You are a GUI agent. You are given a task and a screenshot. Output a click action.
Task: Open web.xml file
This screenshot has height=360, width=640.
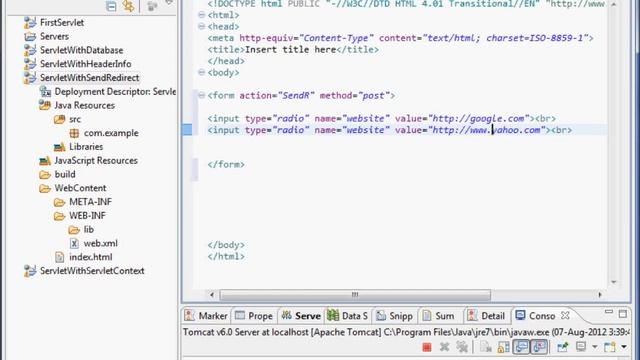[x=100, y=243]
